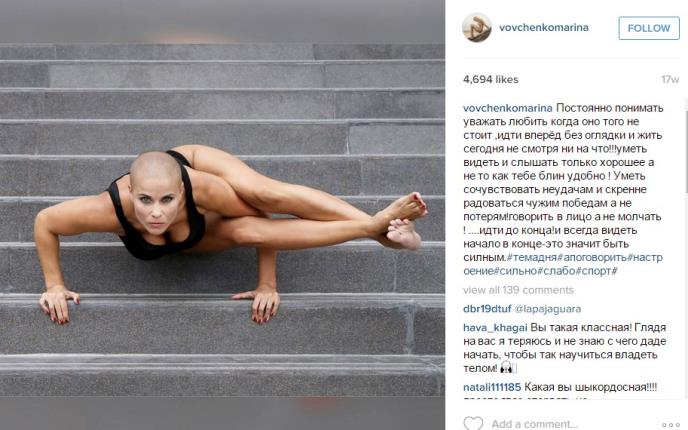Open commenter dbr19dtuf's profile
The width and height of the screenshot is (688, 430).
click(487, 309)
